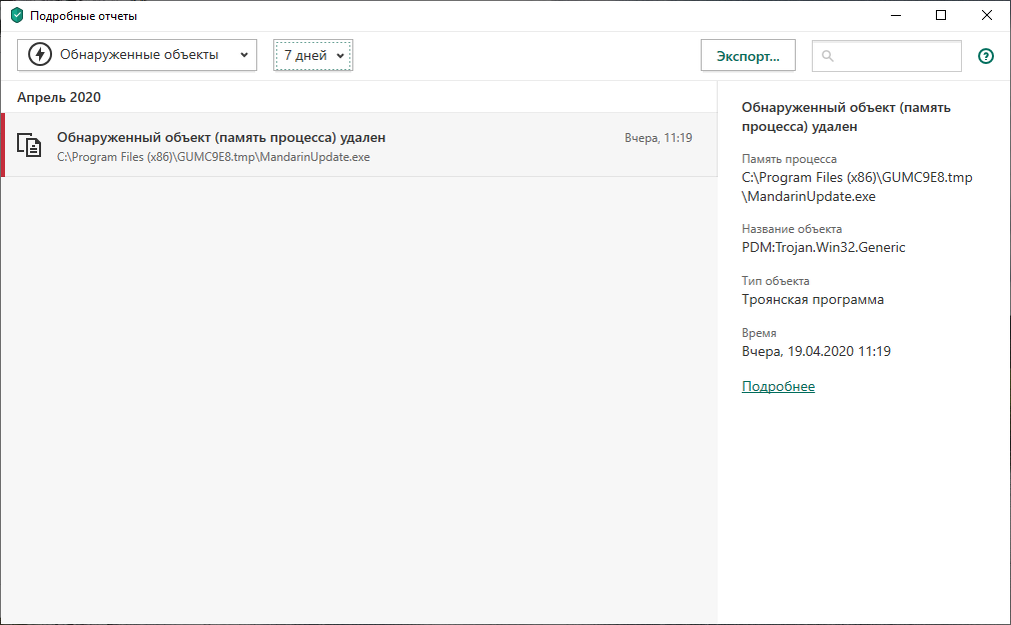1011x625 pixels.
Task: Click the red severity stripe on the event row
Action: point(4,145)
